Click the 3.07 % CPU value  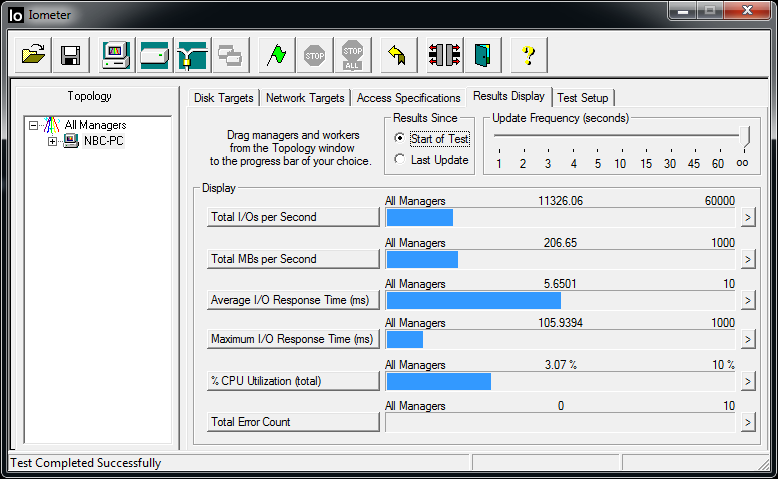pos(561,365)
